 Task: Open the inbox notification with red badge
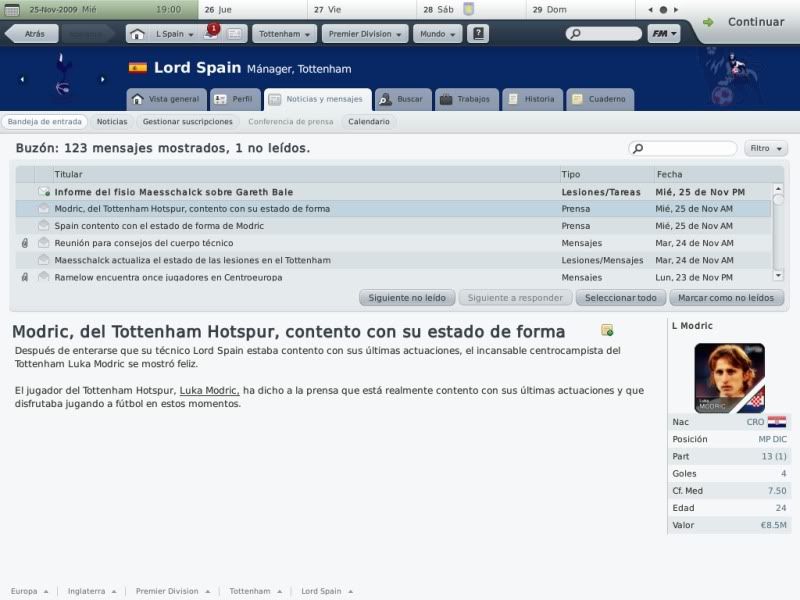(x=211, y=33)
